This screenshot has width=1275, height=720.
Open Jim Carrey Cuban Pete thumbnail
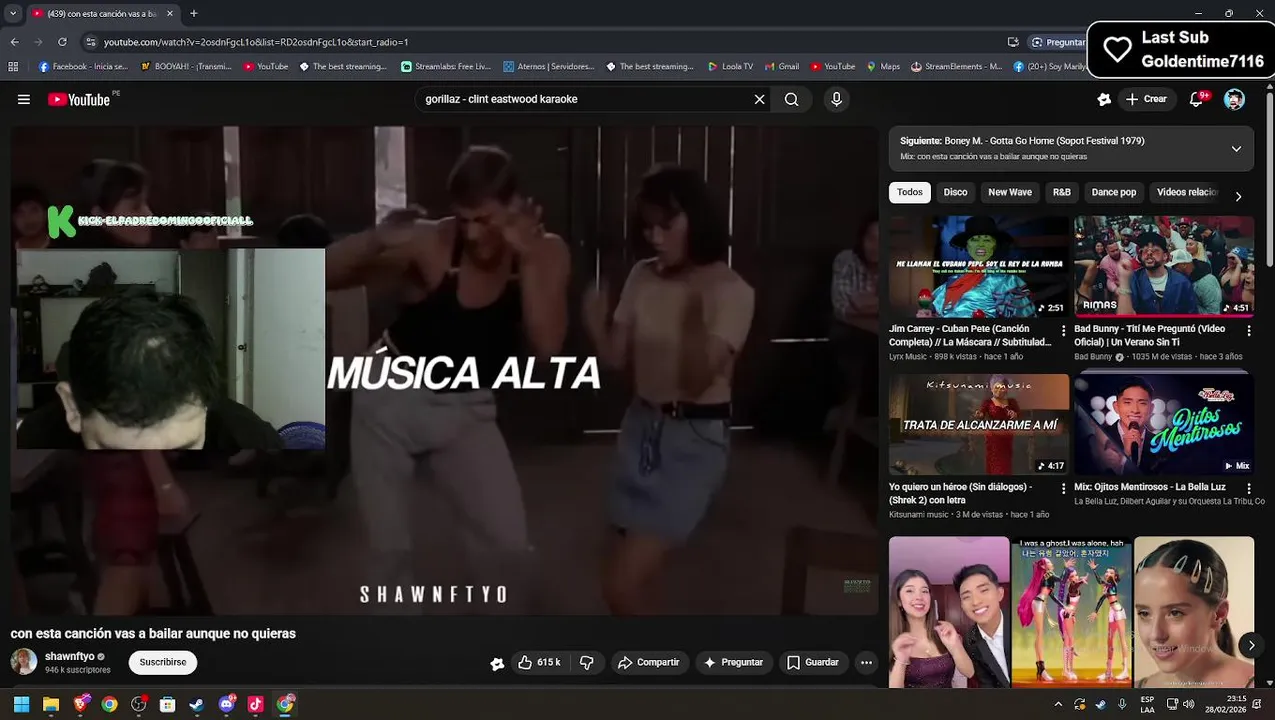979,267
